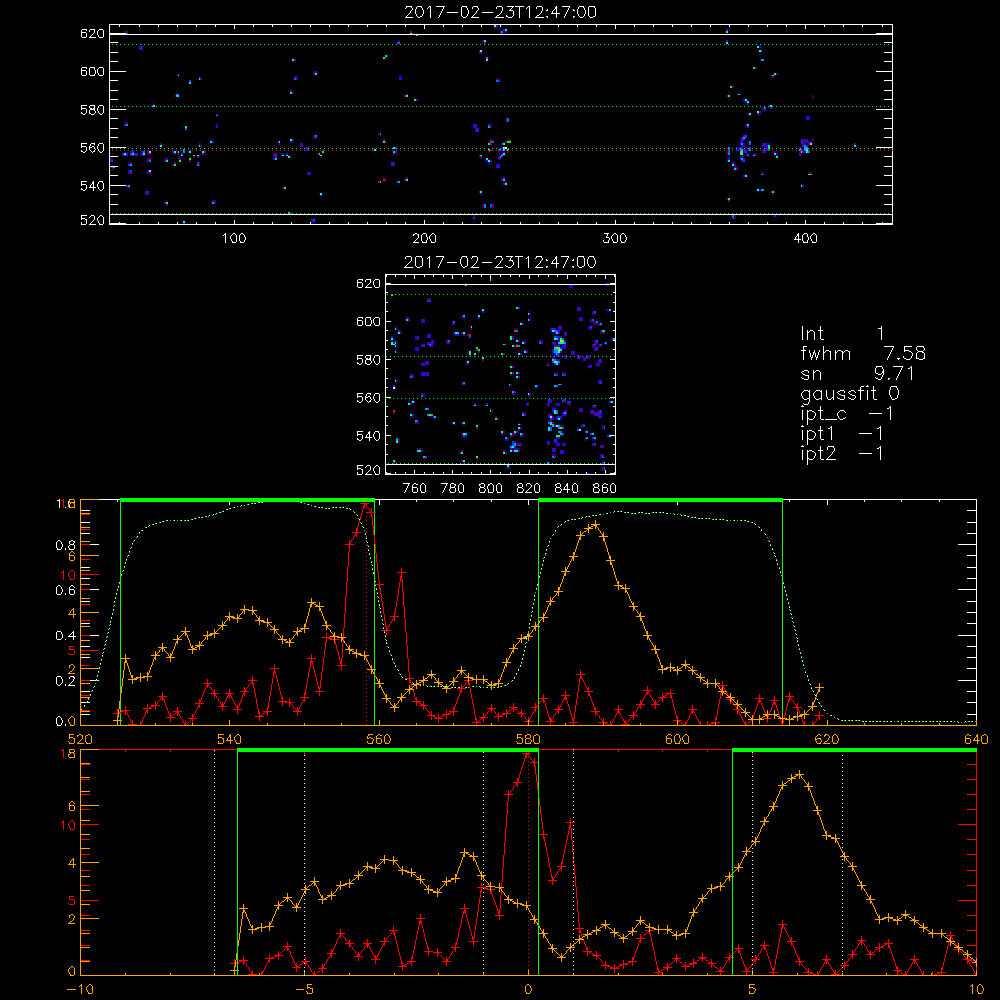Click y-axis label 0.4 on the profile plot
Viewport: 1000px width, 1000px height.
click(65, 636)
